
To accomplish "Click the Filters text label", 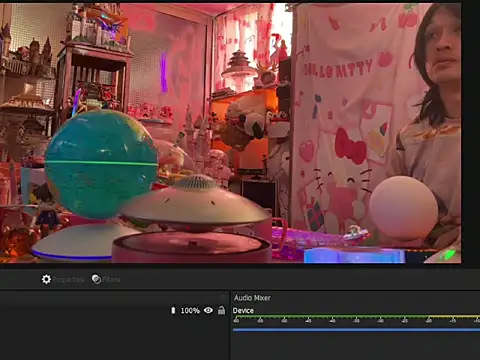I will pyautogui.click(x=111, y=279).
